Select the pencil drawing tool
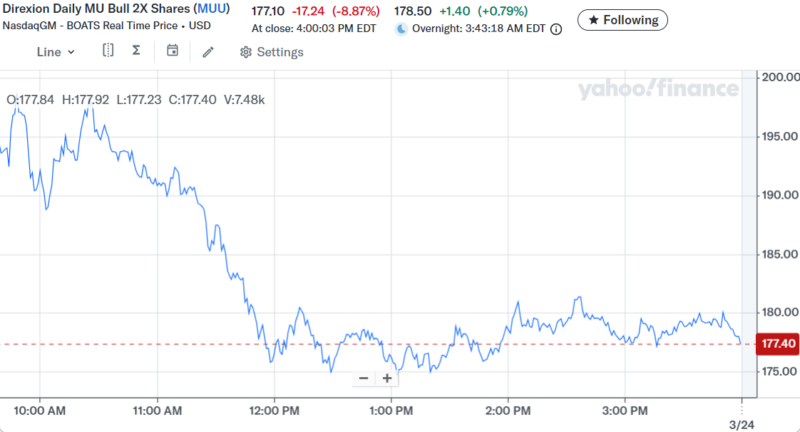800x432 pixels. [208, 52]
